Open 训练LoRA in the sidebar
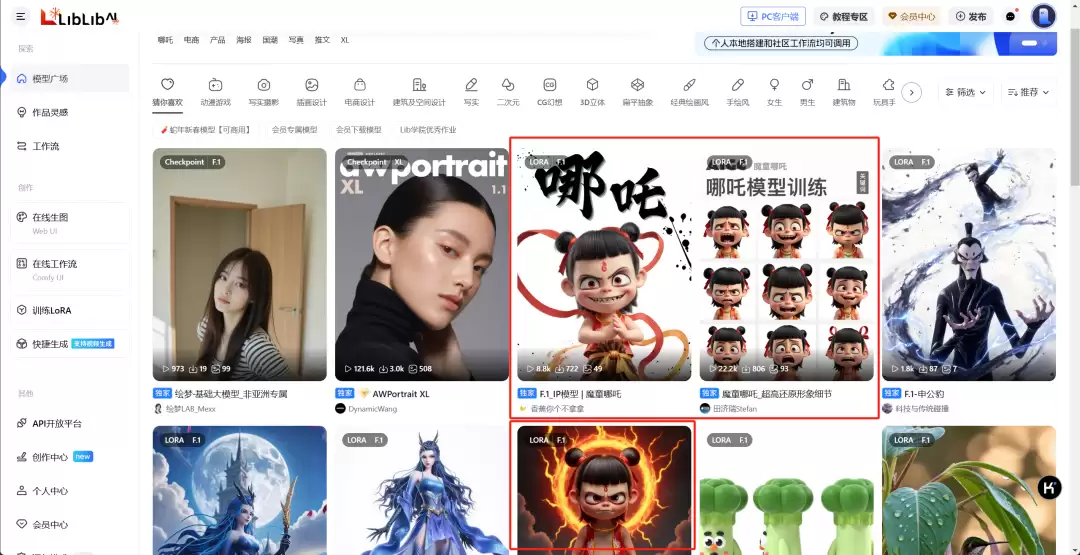 click(70, 311)
